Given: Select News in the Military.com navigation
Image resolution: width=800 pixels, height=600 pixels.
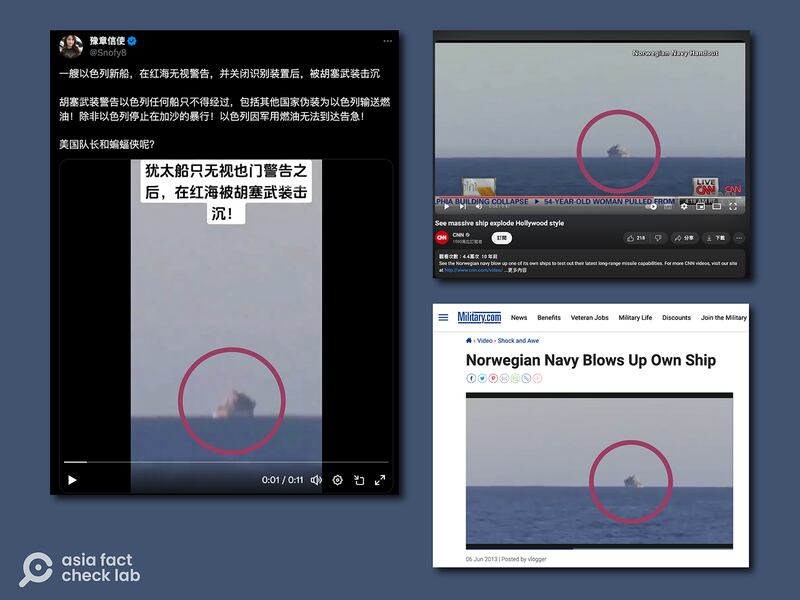Looking at the screenshot, I should click(519, 318).
